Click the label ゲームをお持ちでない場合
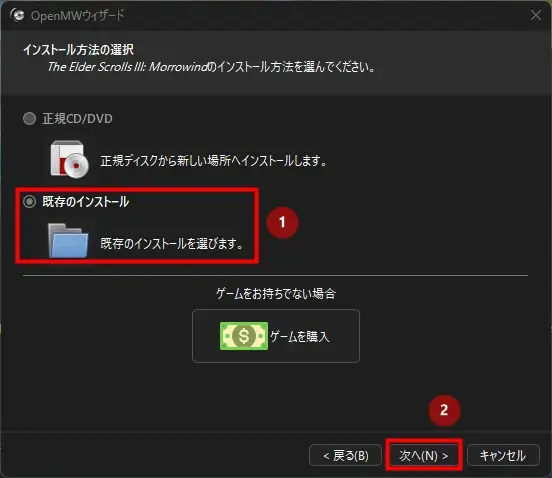This screenshot has height=478, width=552. 276,293
